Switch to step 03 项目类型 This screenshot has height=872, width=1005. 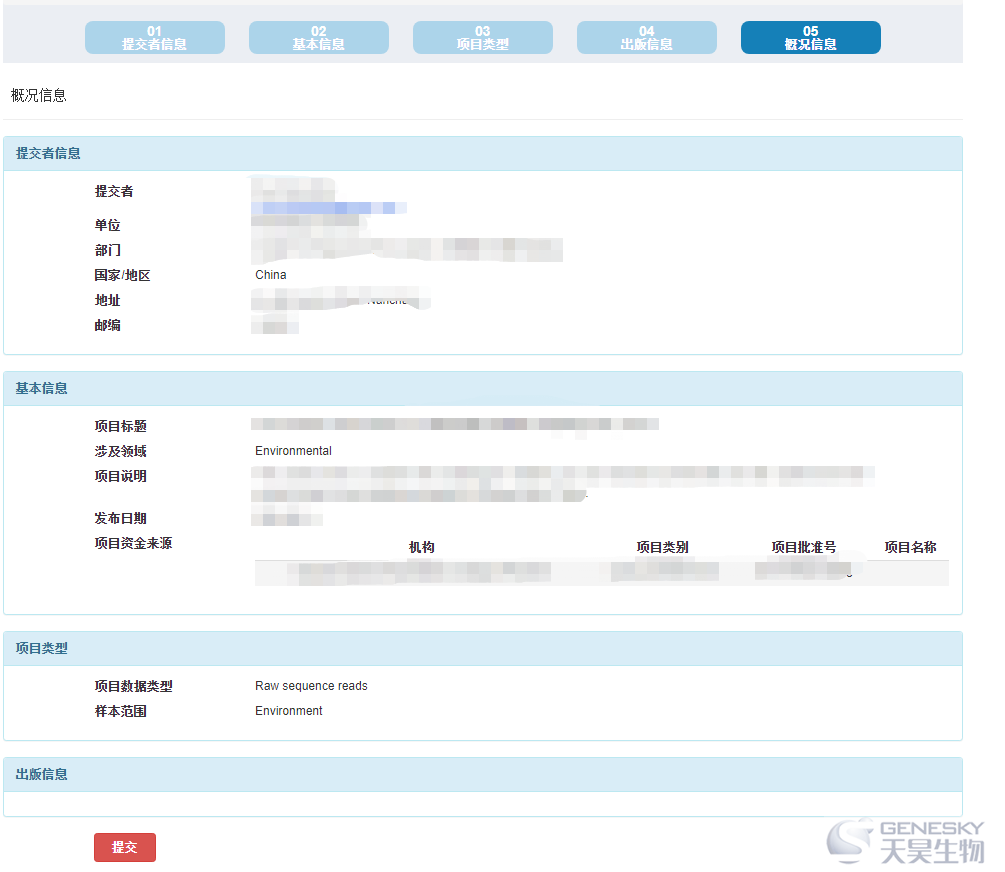click(x=482, y=38)
